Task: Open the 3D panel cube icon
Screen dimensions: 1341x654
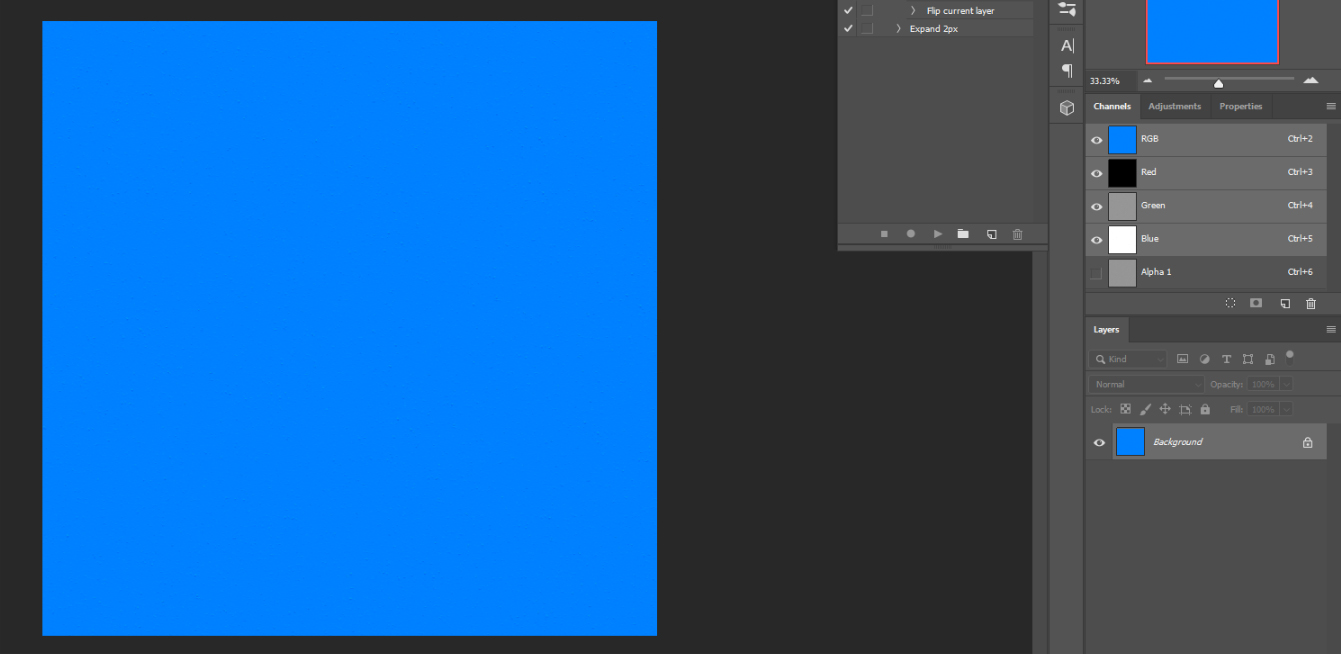Action: 1067,108
